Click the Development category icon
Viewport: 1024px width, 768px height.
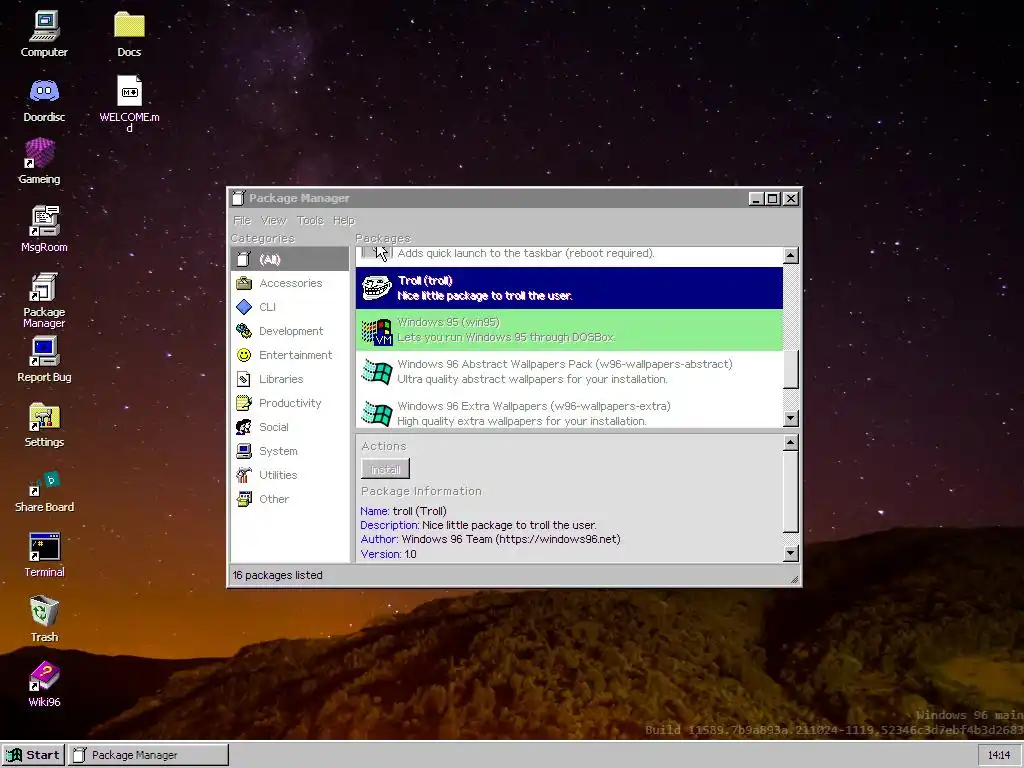[x=244, y=331]
